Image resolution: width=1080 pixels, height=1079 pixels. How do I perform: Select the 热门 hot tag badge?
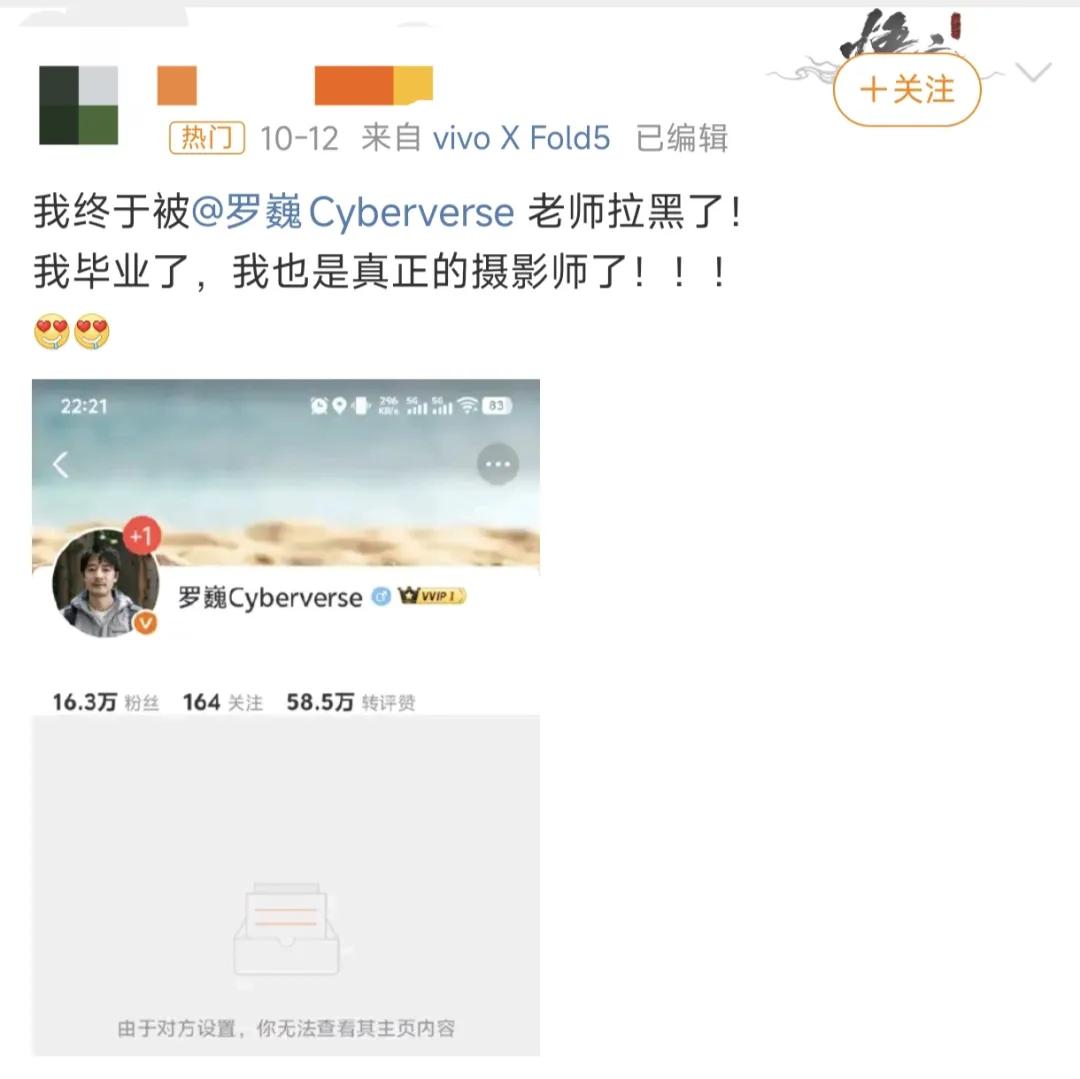tap(207, 138)
